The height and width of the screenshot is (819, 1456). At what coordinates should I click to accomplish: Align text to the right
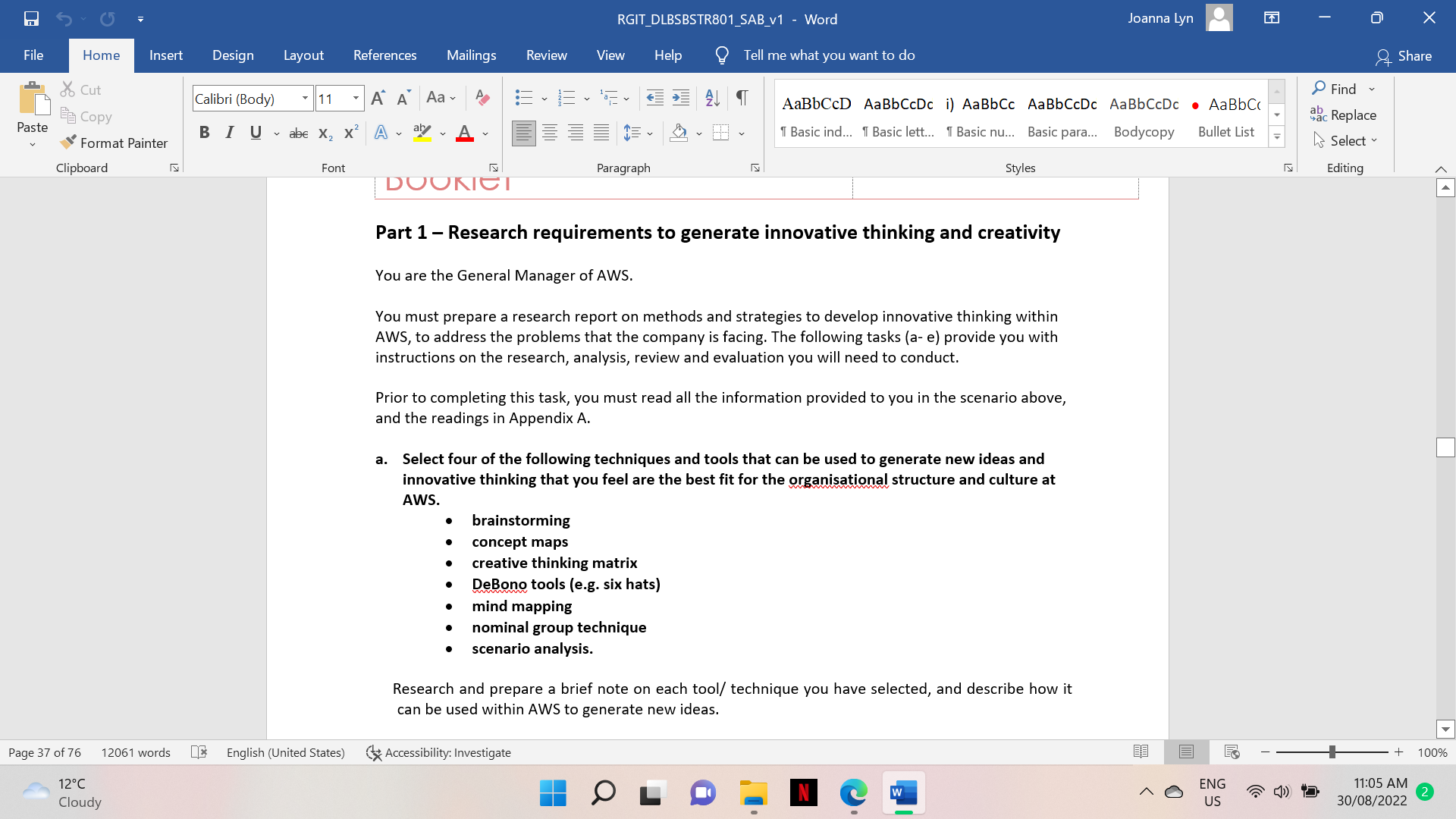point(576,133)
